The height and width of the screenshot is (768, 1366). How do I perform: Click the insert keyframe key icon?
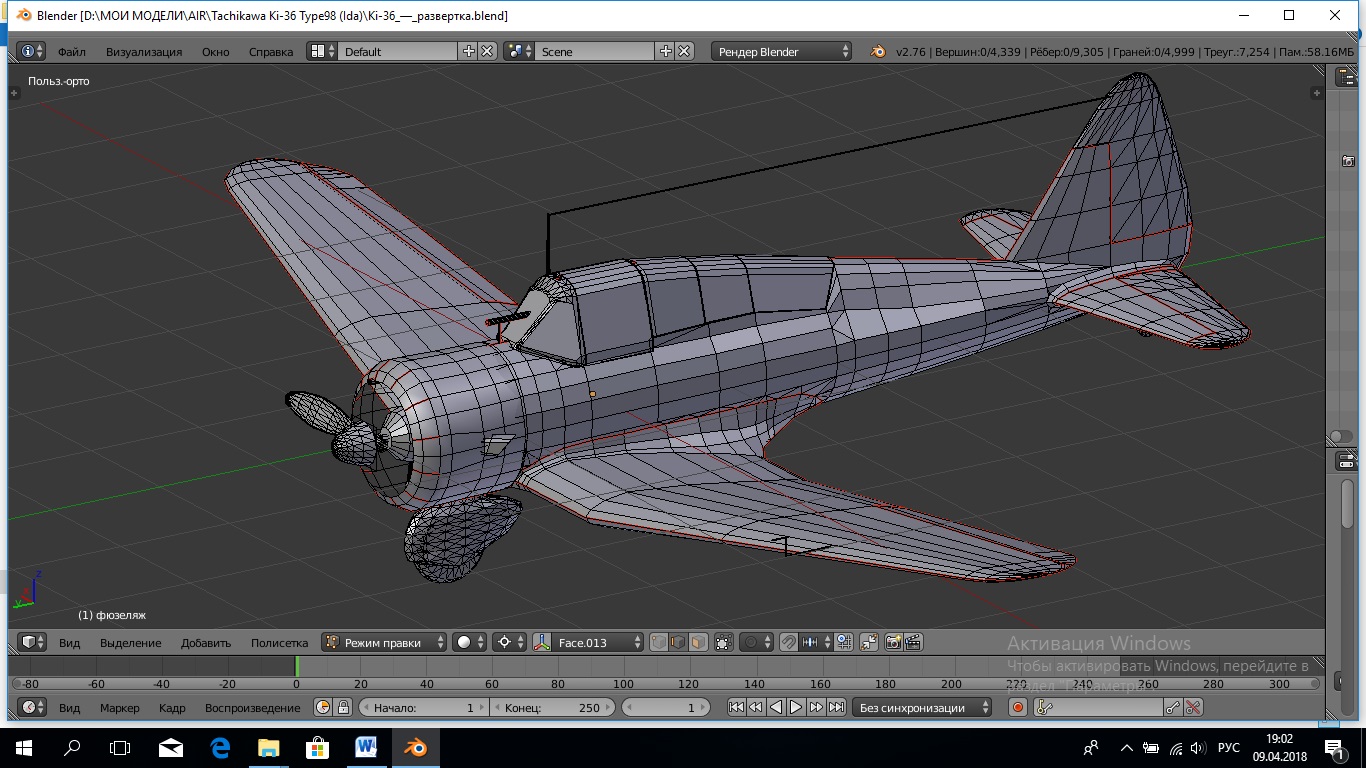coord(1174,708)
